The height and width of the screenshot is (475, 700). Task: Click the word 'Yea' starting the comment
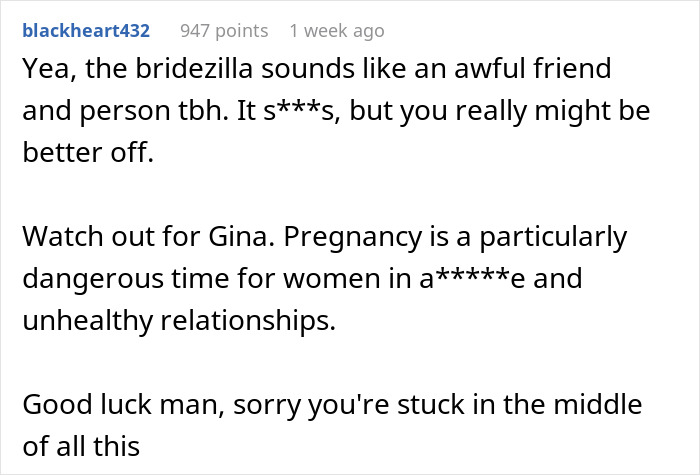(x=42, y=70)
